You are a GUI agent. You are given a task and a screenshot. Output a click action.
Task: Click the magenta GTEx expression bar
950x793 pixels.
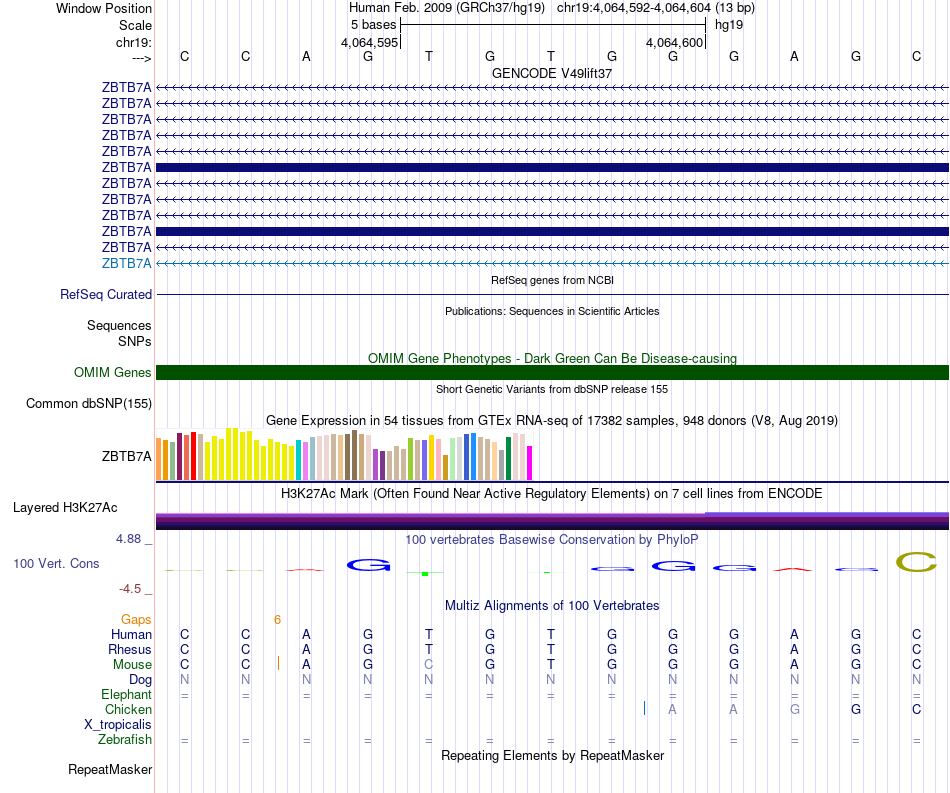tap(530, 463)
